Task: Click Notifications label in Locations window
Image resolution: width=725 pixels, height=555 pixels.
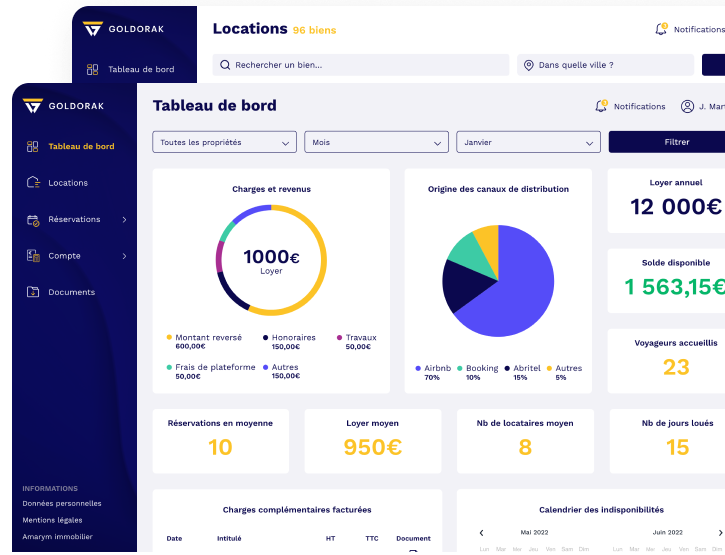Action: pos(699,29)
